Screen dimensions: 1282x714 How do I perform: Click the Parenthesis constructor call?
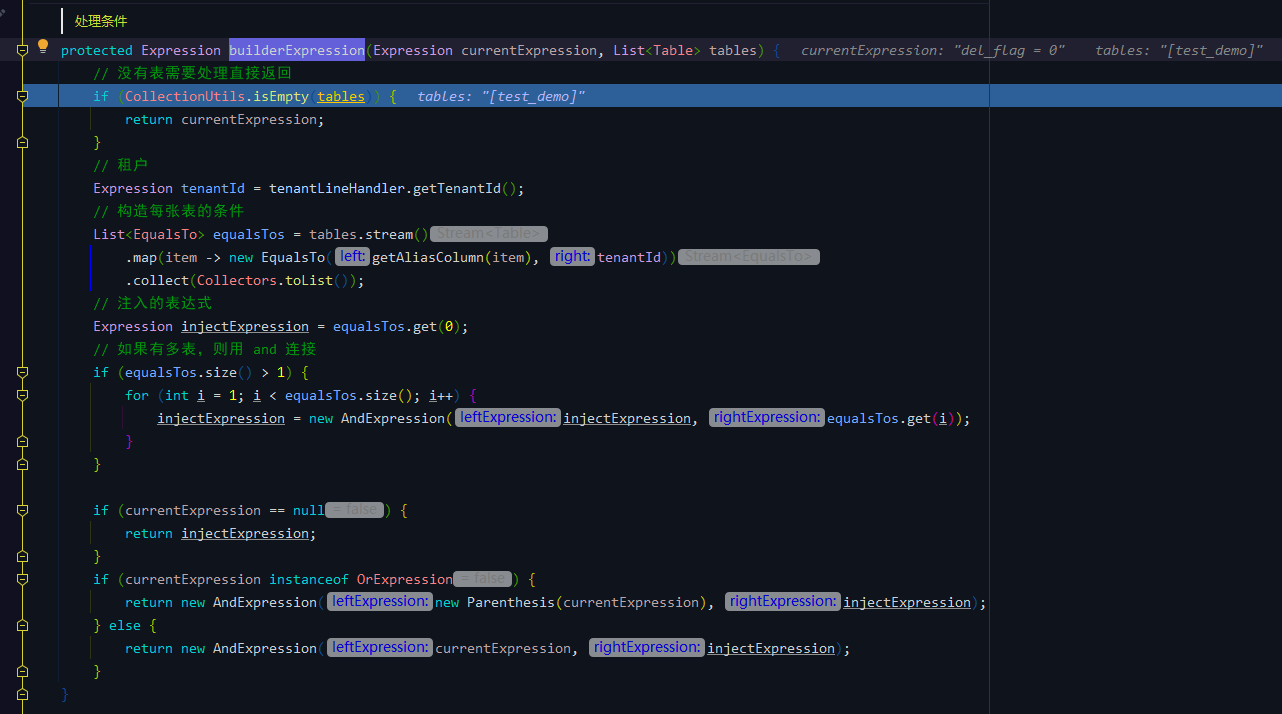point(511,602)
